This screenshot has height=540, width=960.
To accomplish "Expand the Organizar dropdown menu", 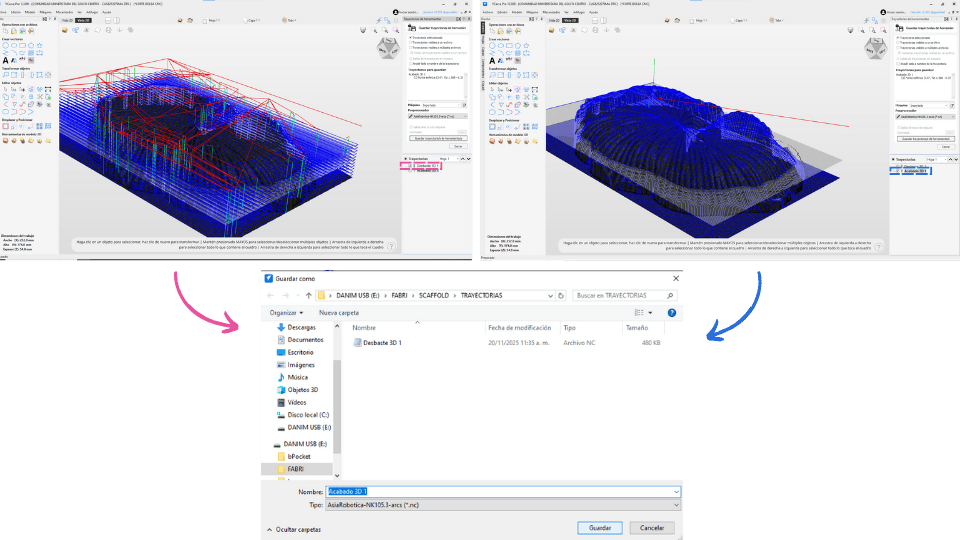I will 287,313.
